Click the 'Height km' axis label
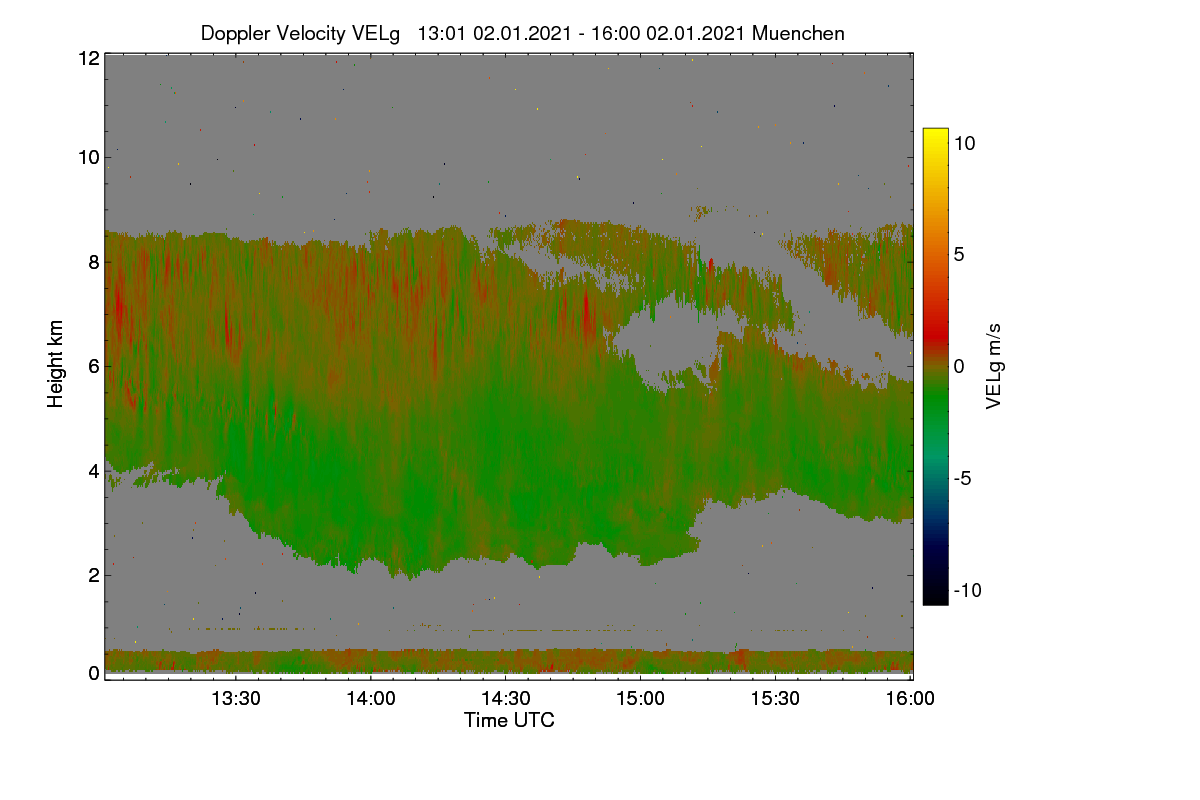The image size is (1200, 800). point(56,364)
